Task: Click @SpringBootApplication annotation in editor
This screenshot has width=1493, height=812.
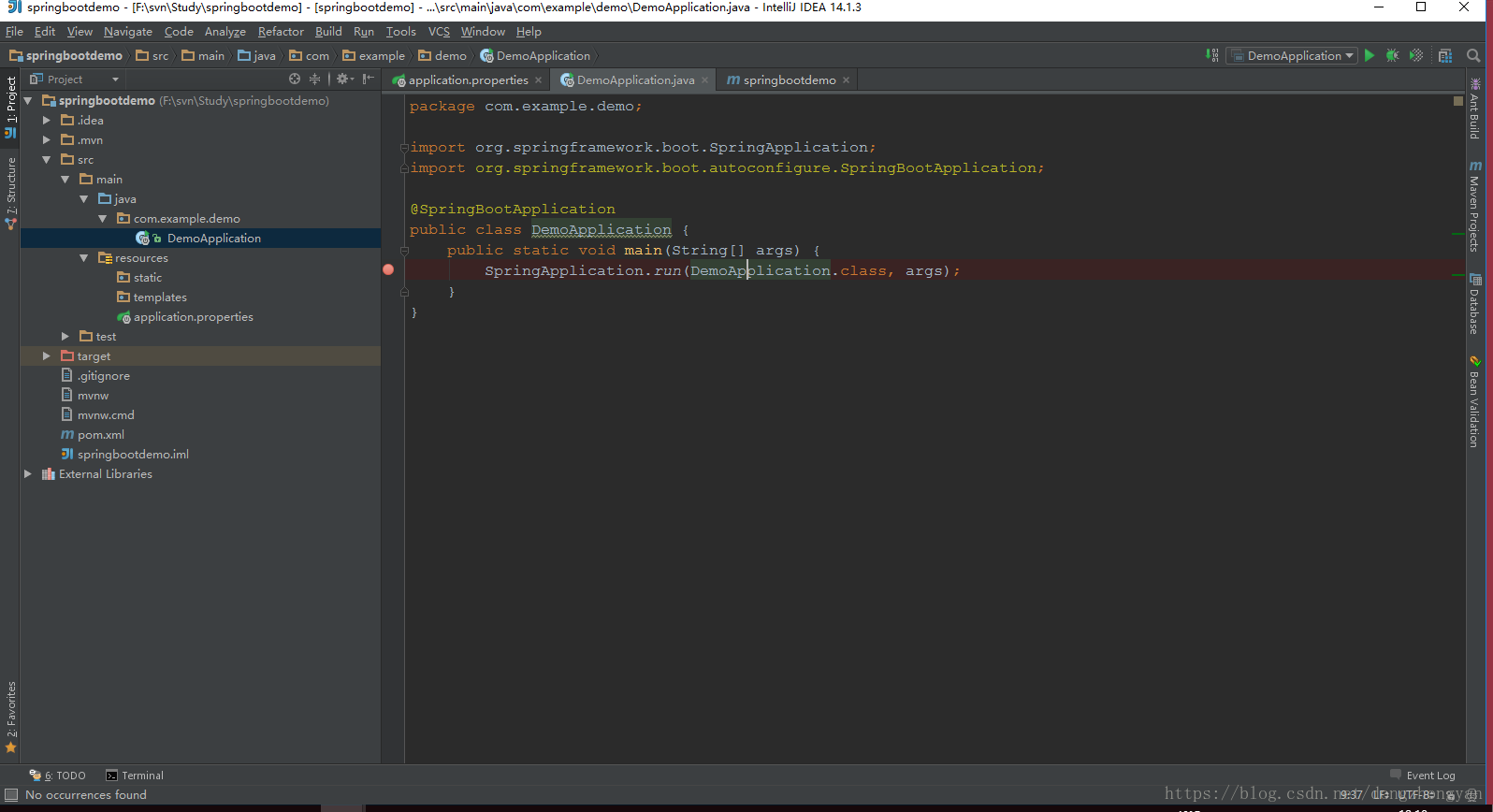Action: click(x=513, y=209)
